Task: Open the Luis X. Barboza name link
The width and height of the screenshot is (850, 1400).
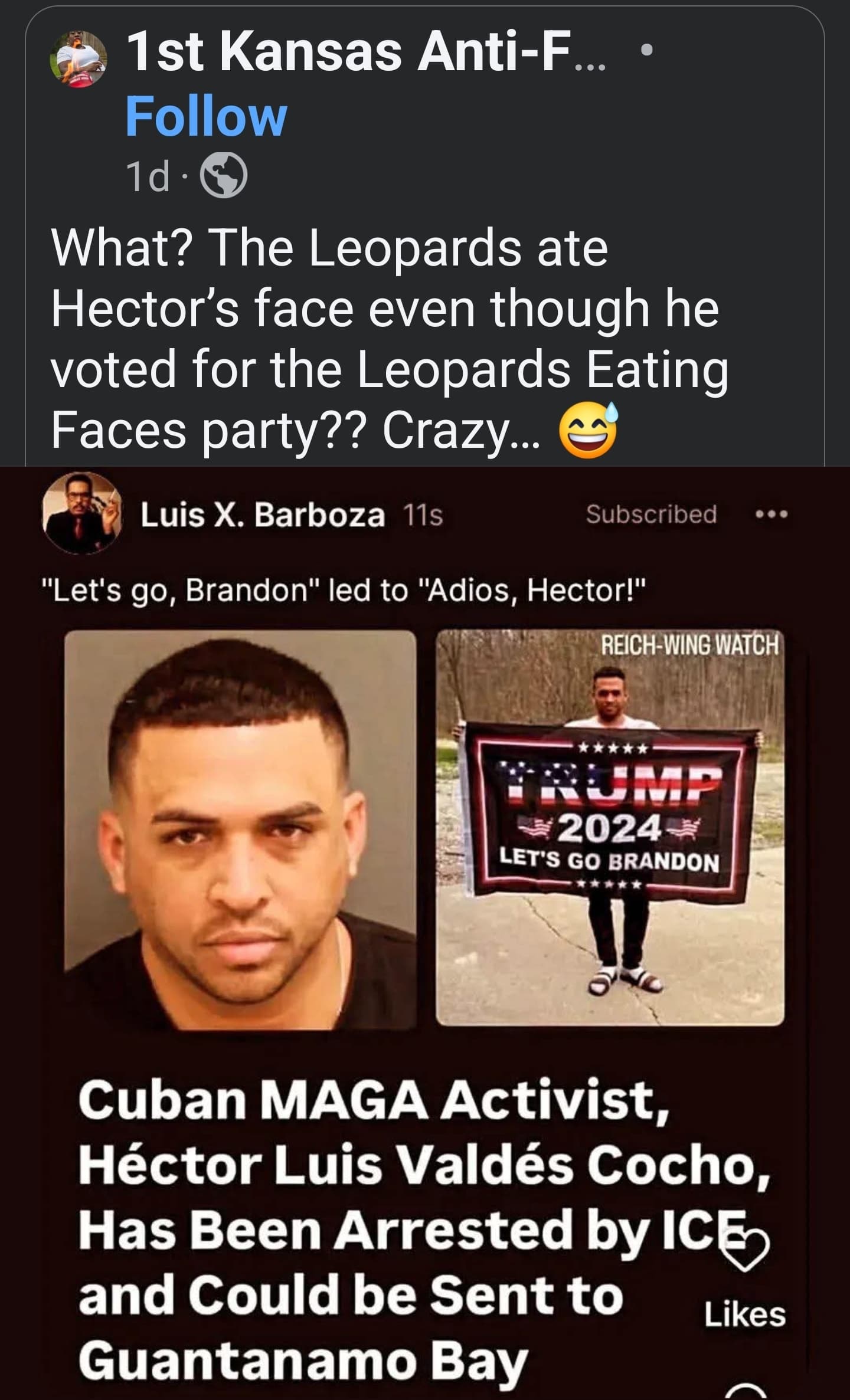Action: 263,515
